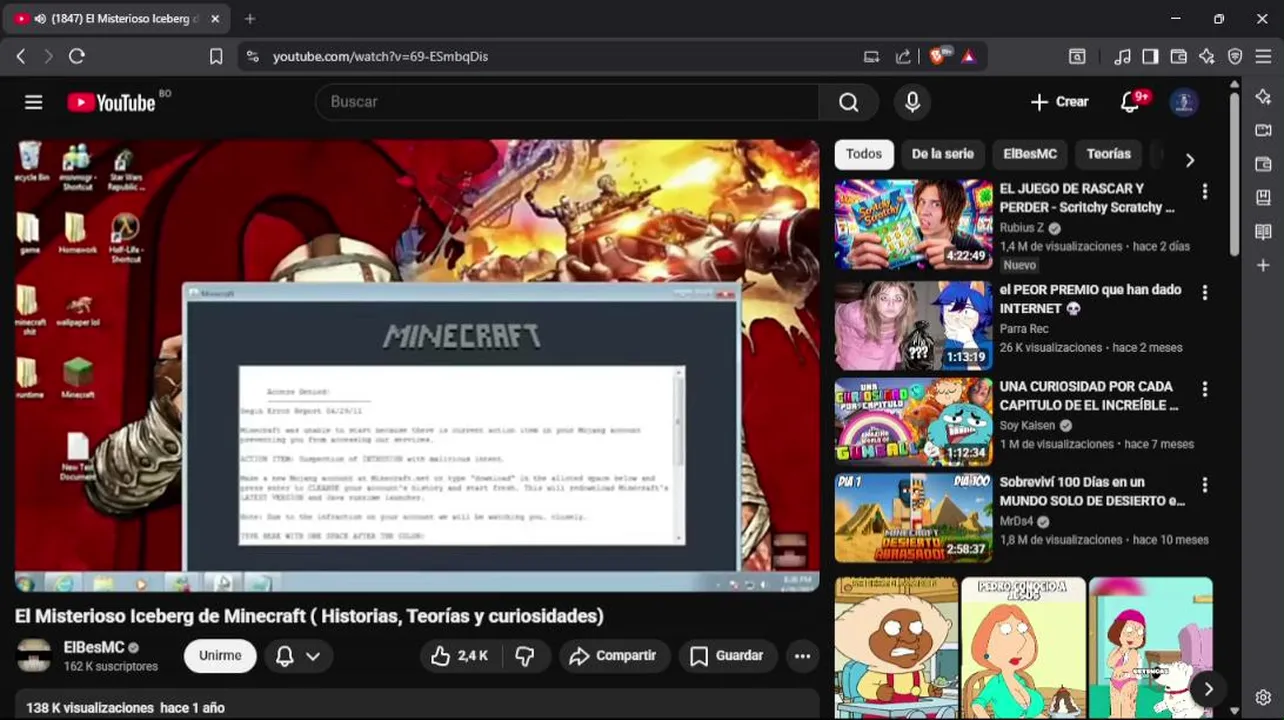Show next Shorts with the right arrow
Screen dimensions: 1284x720
coord(1208,689)
